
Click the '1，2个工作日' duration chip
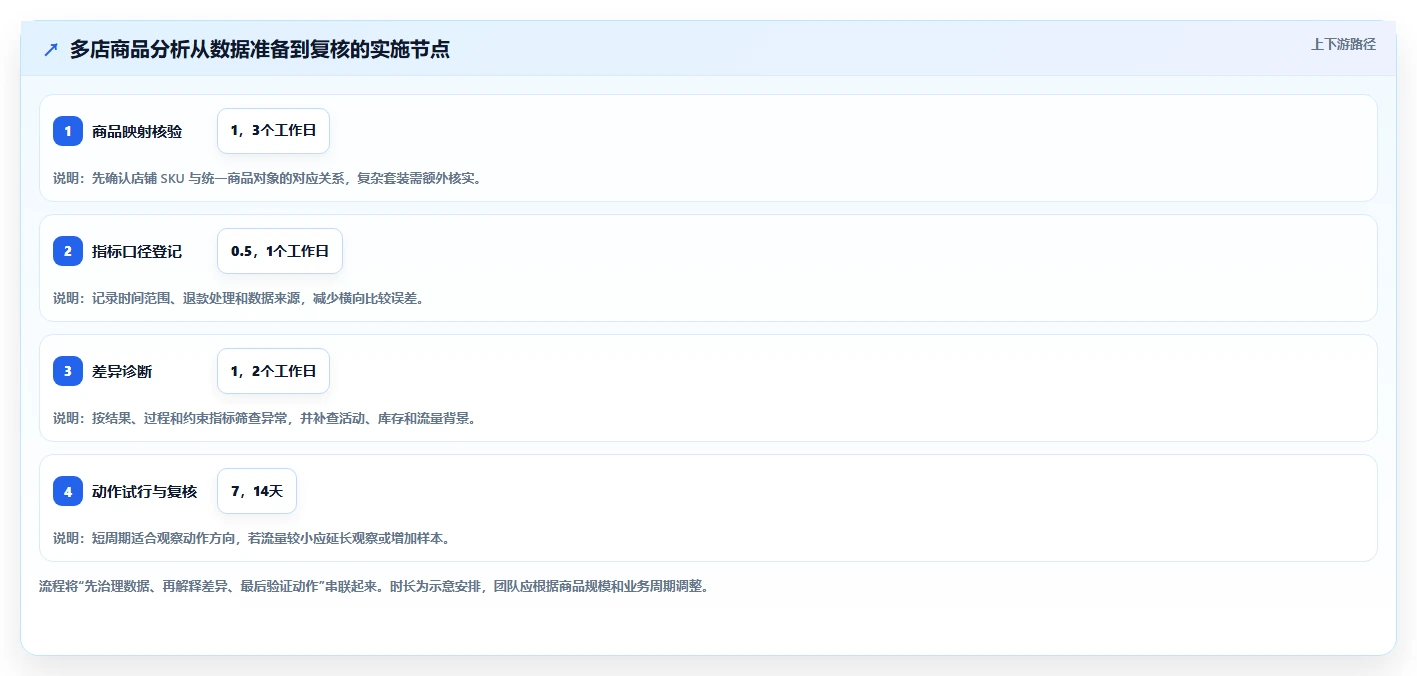(x=273, y=371)
